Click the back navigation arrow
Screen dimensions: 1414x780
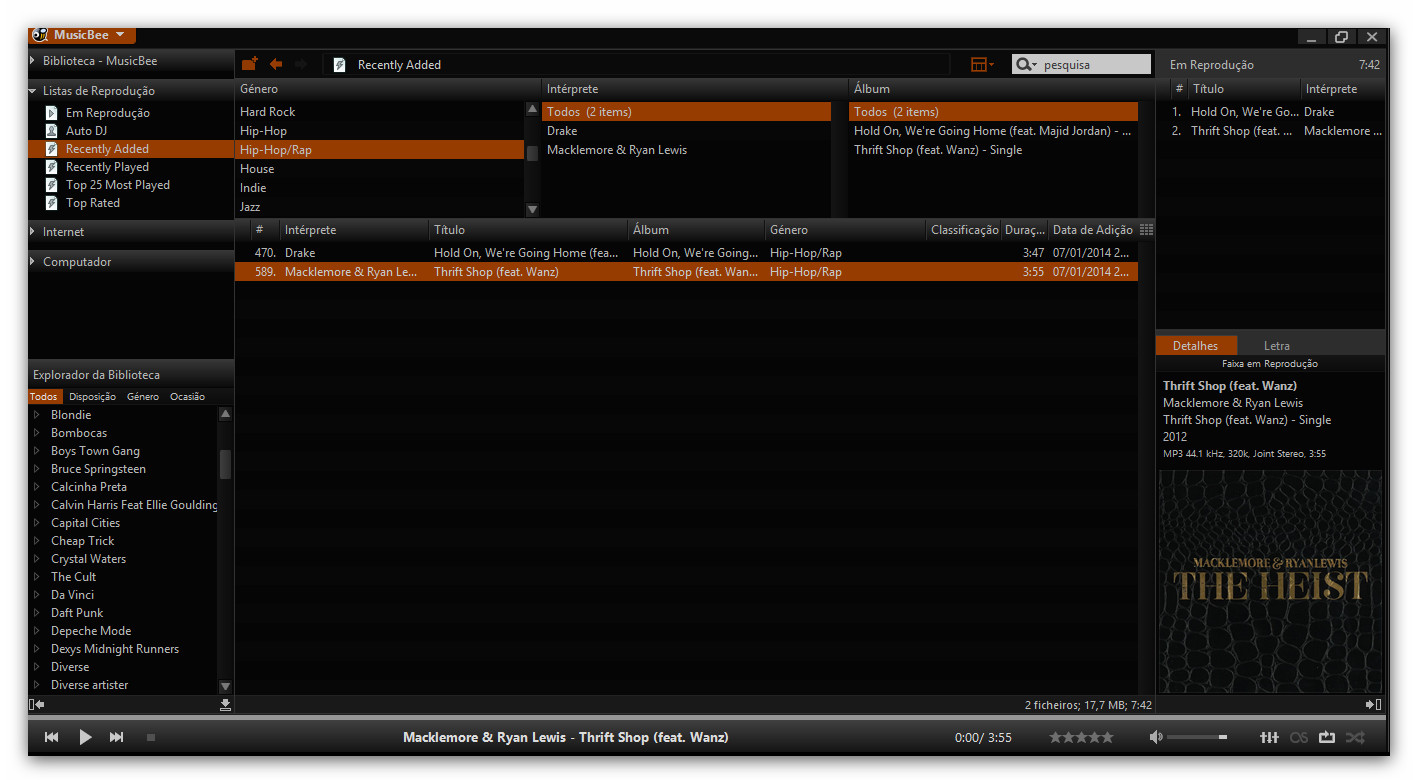275,63
